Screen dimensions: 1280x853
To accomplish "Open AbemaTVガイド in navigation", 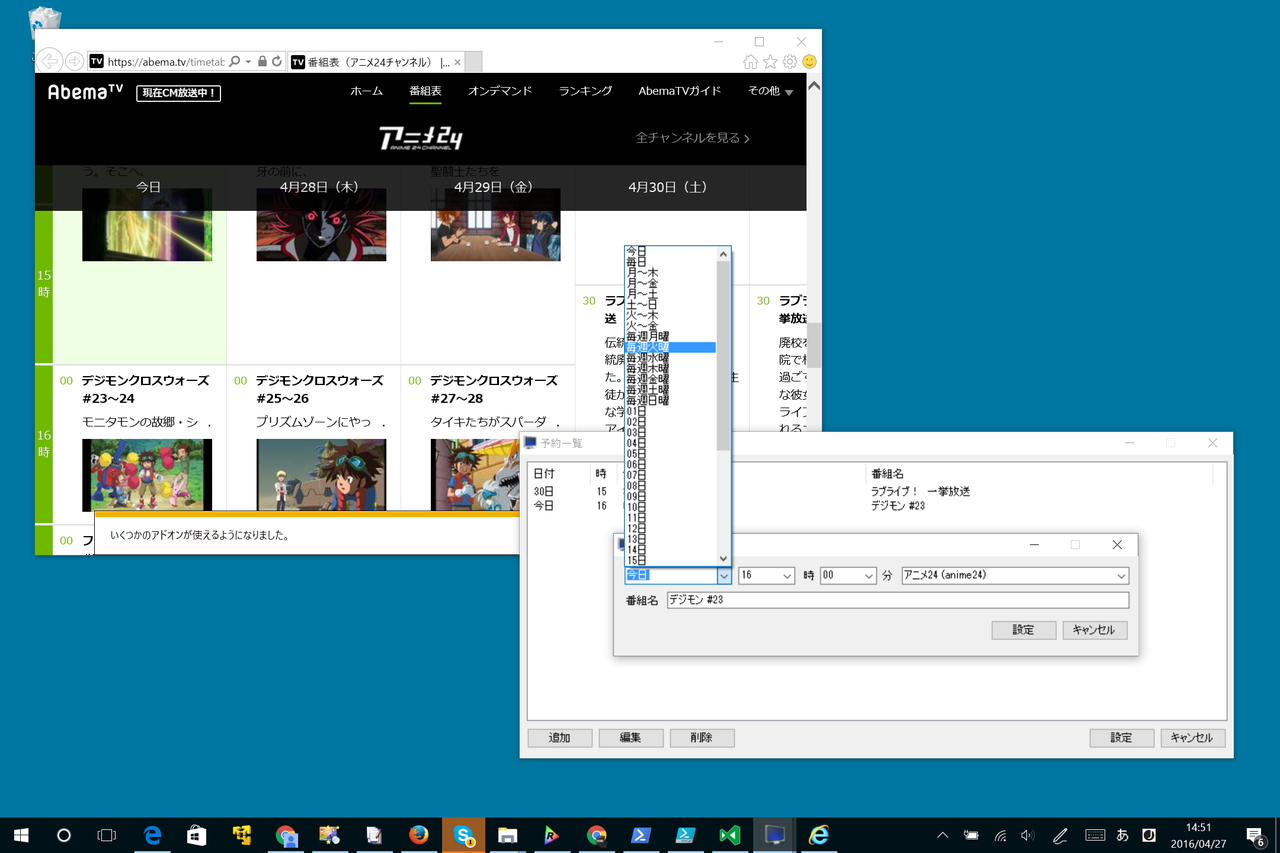I will point(680,91).
